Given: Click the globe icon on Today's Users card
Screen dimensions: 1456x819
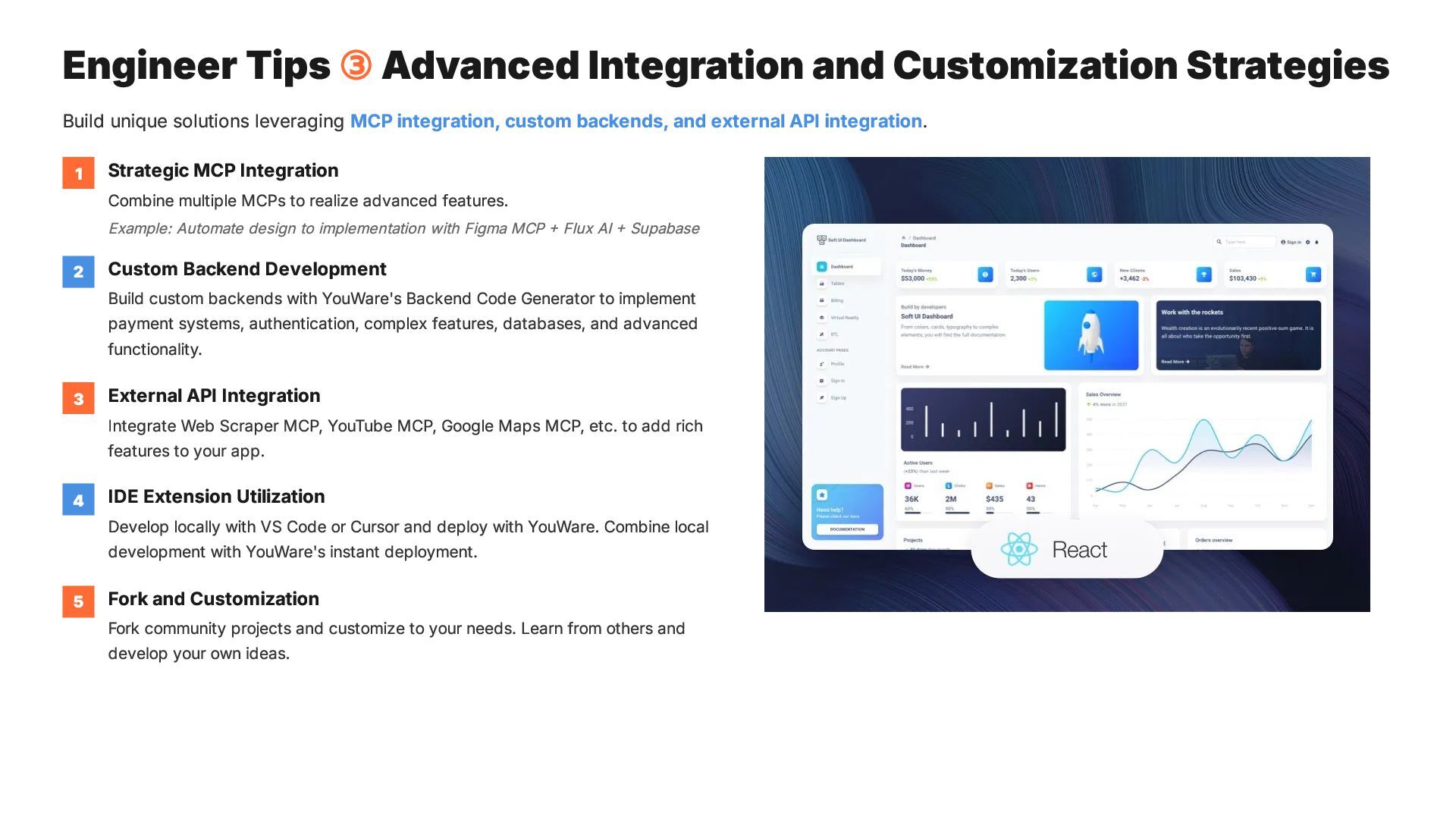Looking at the screenshot, I should tap(1094, 275).
